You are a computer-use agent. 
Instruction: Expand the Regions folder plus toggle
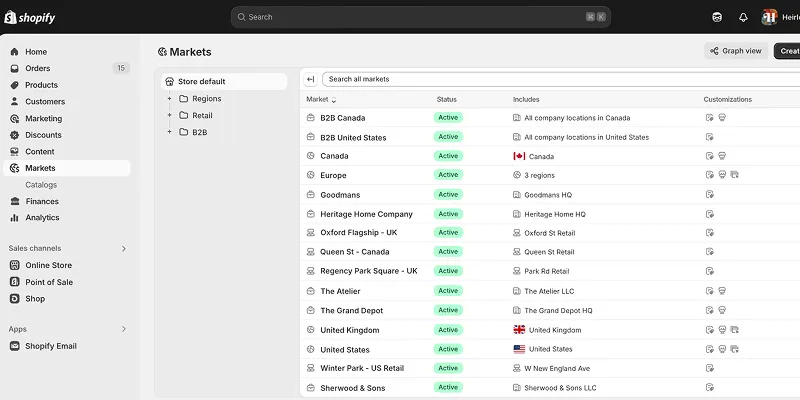tap(169, 99)
